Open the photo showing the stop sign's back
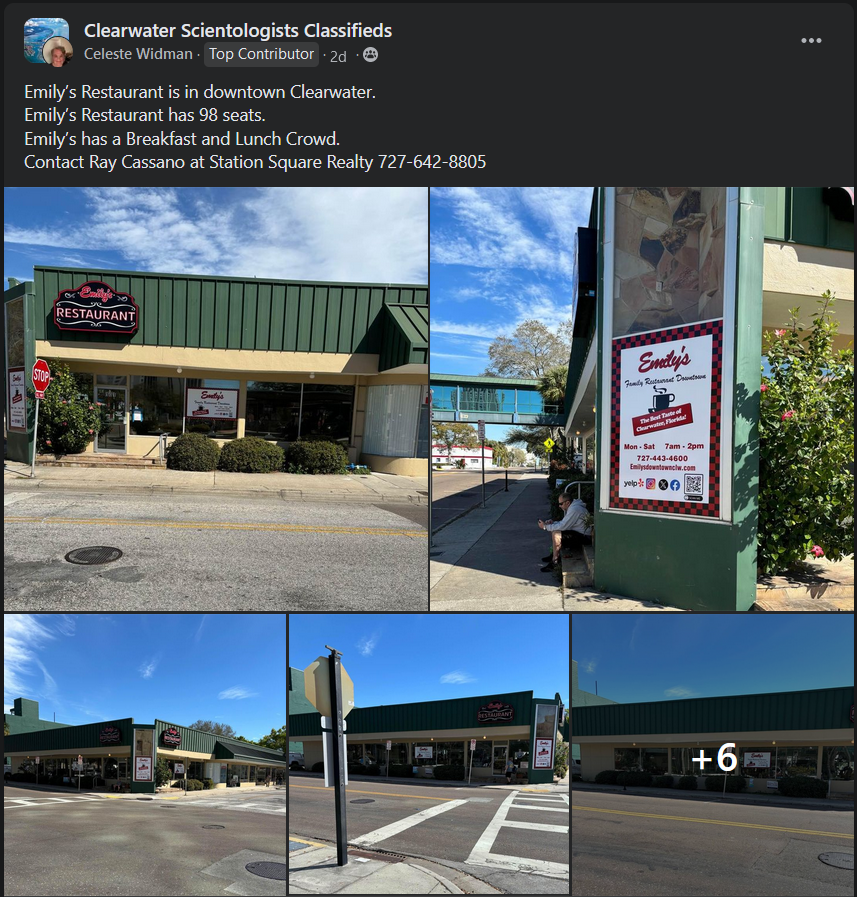This screenshot has height=897, width=857. [429, 754]
